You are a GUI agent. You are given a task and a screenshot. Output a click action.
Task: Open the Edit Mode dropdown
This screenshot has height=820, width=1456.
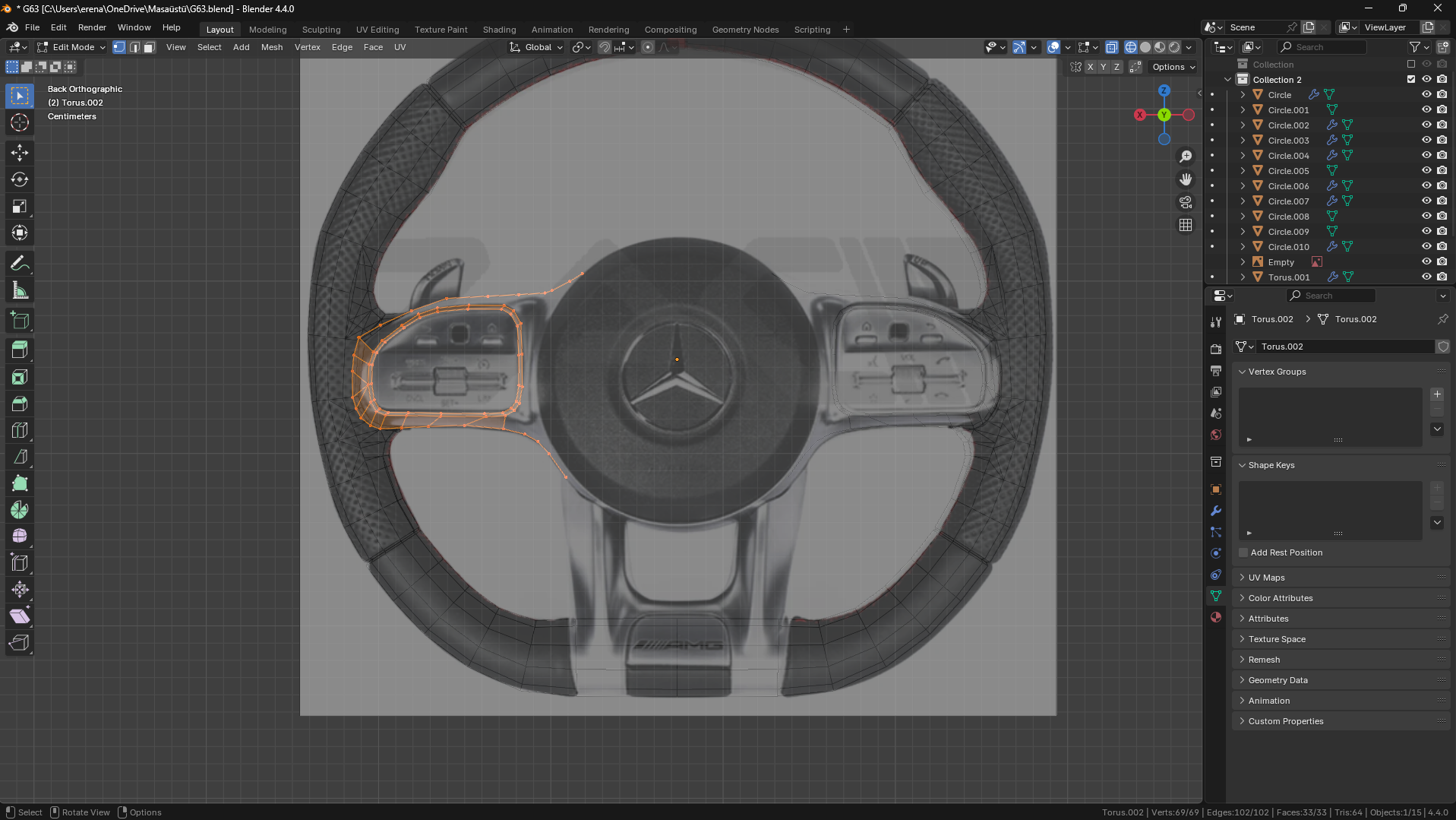71,47
